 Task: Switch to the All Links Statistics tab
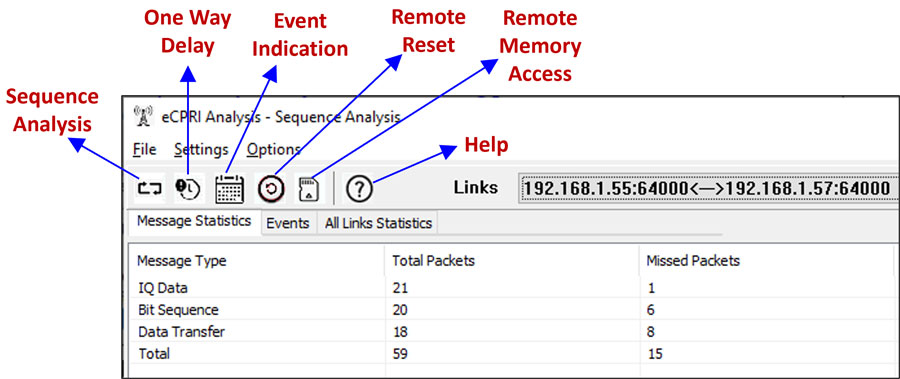pos(378,223)
